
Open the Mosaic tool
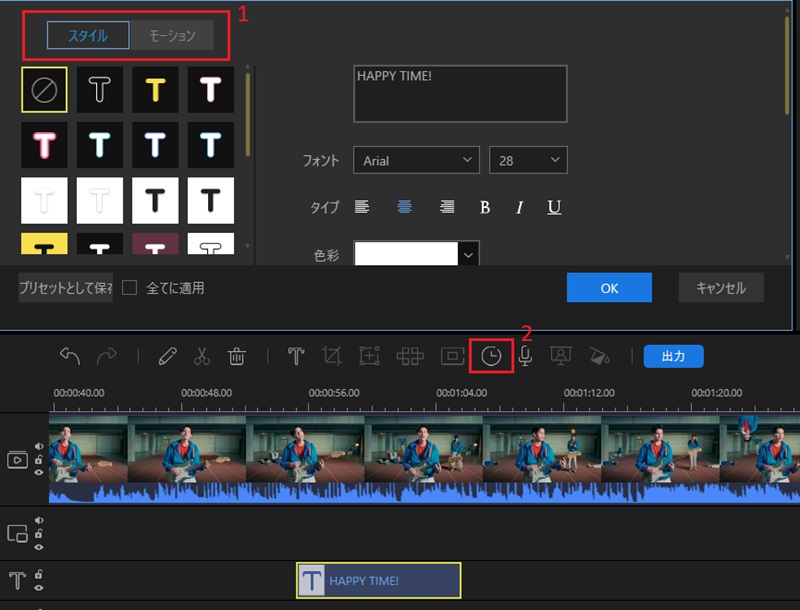tap(410, 356)
